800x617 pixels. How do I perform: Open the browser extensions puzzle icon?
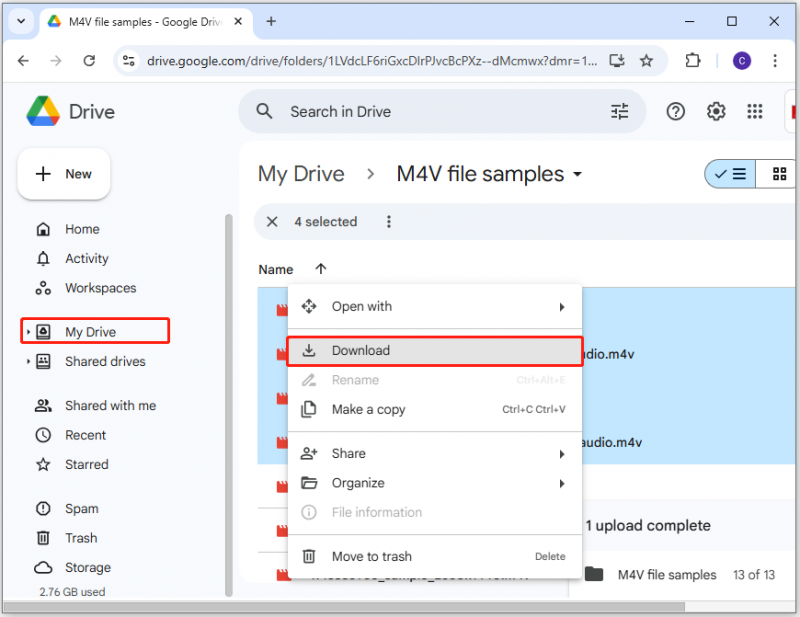(x=692, y=61)
